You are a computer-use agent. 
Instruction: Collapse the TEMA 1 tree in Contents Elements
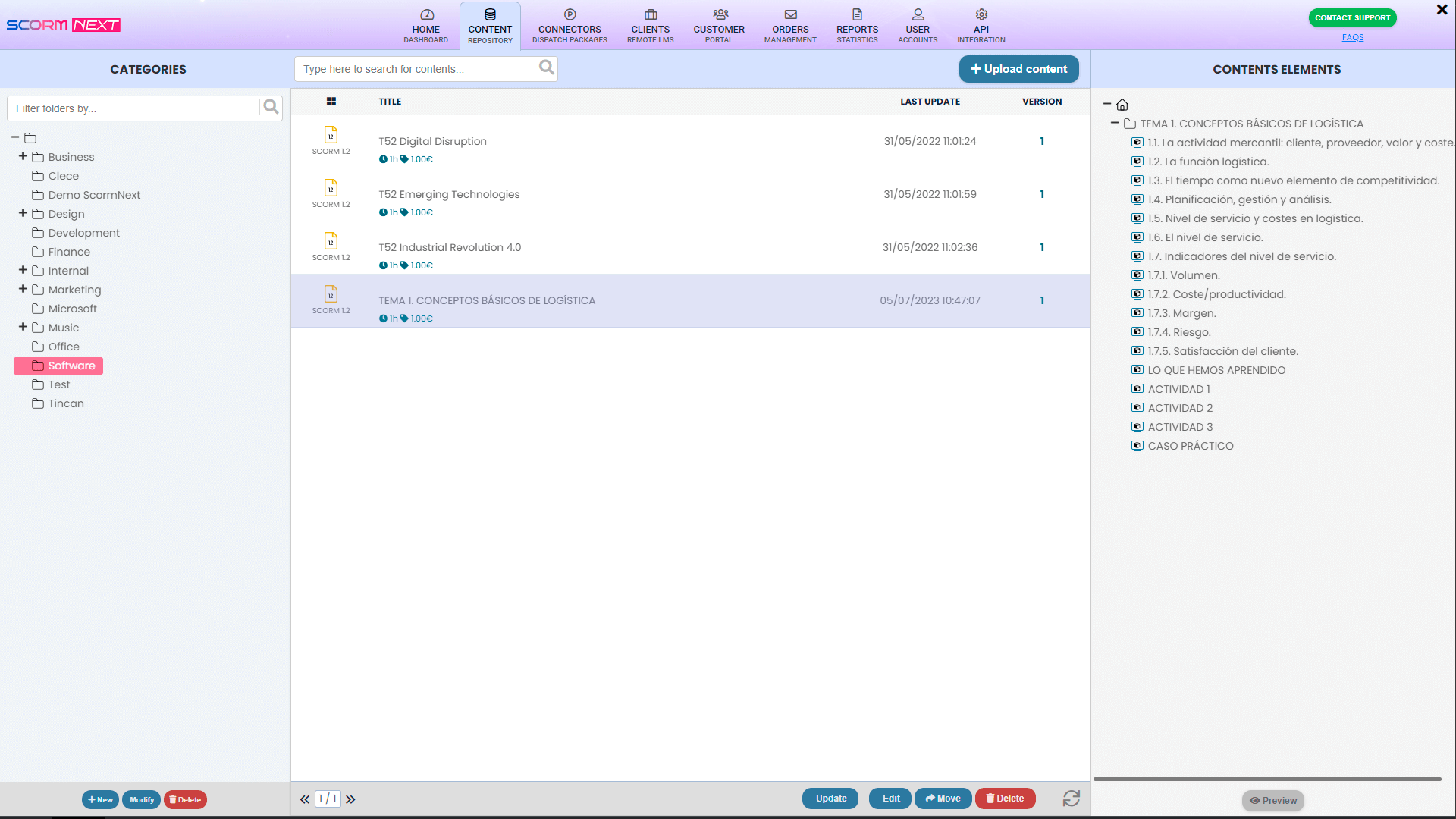(x=1115, y=123)
